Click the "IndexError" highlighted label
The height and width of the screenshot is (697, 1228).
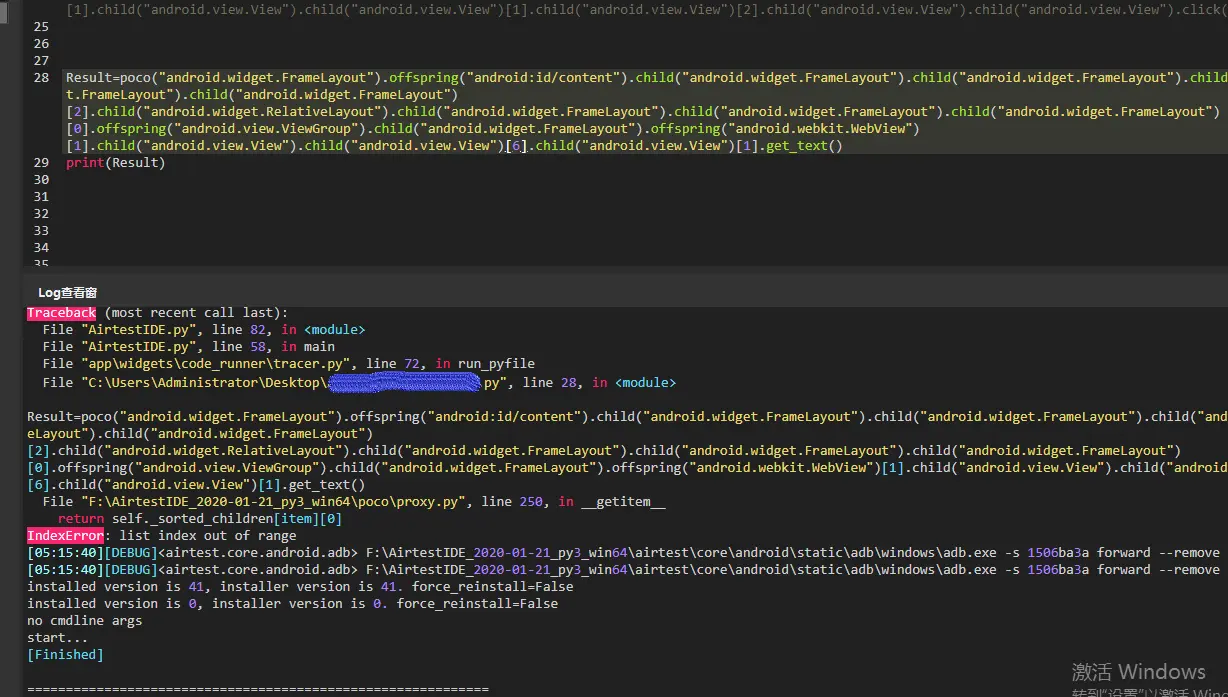[65, 536]
